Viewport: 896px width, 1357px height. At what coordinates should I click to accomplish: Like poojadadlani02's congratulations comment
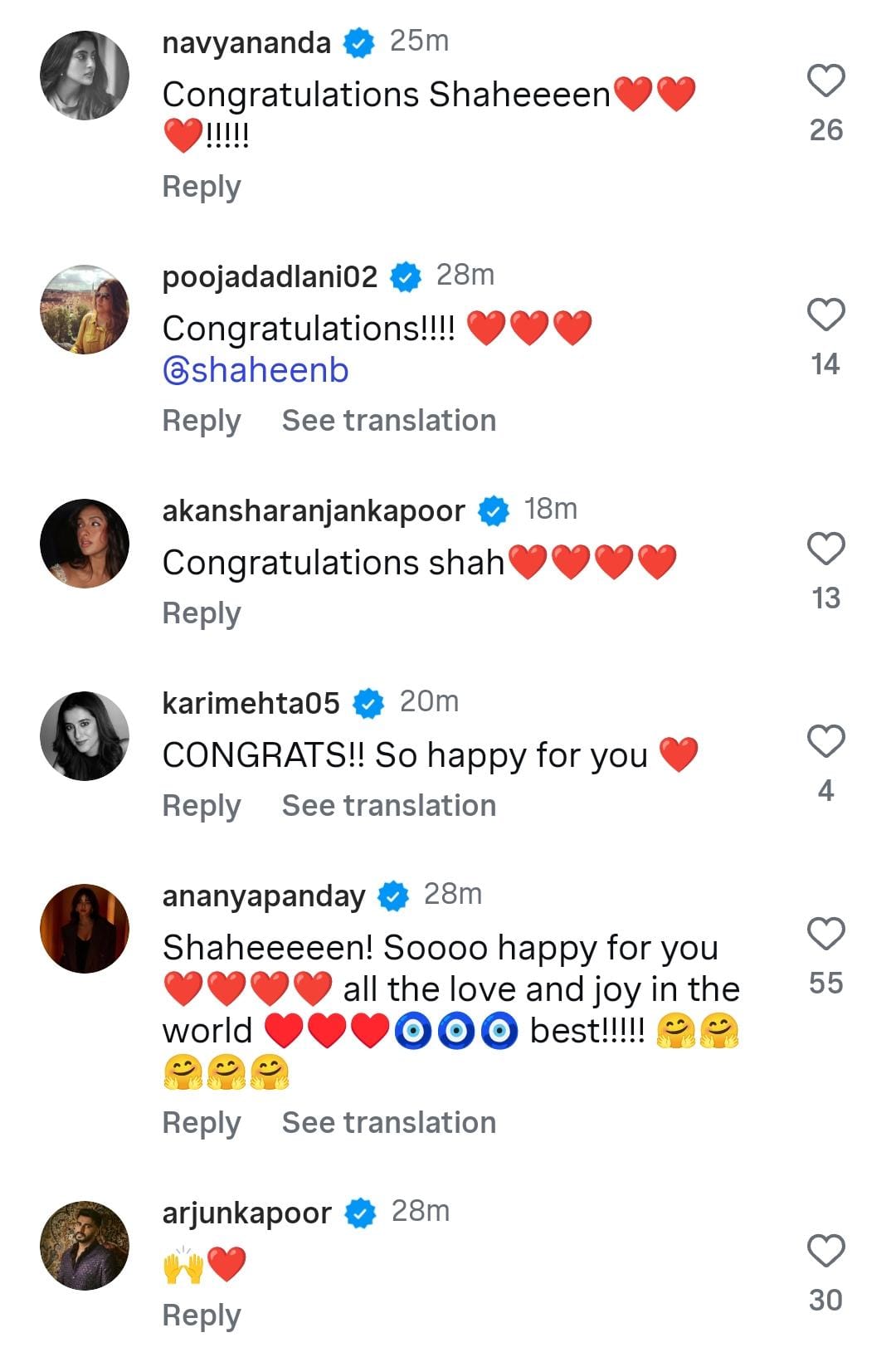tap(825, 315)
